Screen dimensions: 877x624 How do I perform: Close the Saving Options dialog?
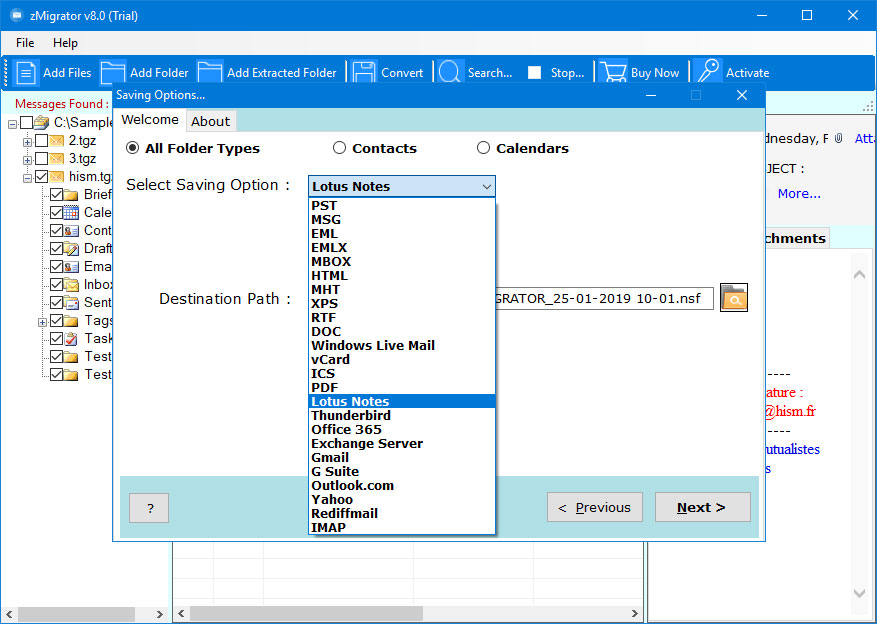pos(742,95)
